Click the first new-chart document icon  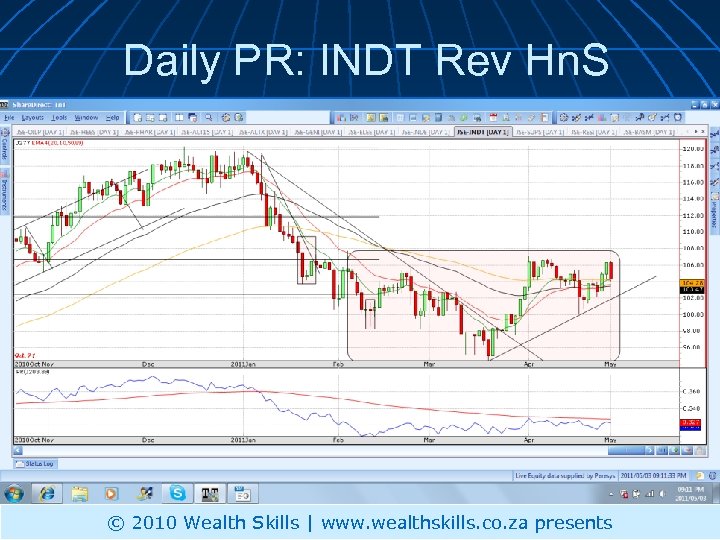click(x=138, y=118)
